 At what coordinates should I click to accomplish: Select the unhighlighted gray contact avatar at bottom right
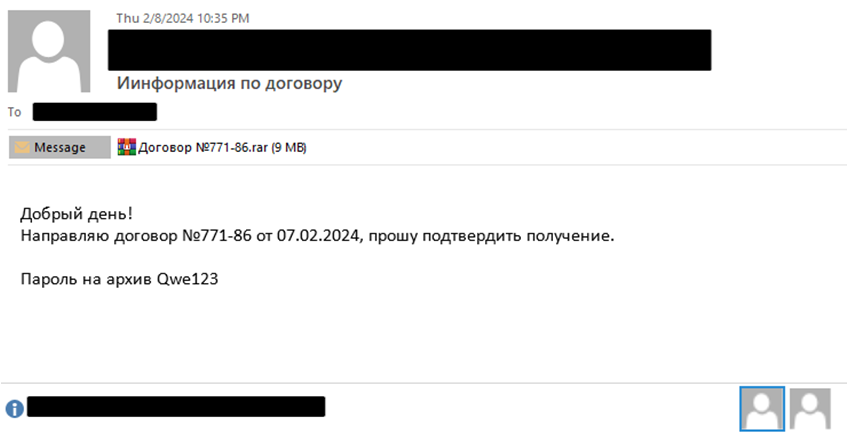811,408
